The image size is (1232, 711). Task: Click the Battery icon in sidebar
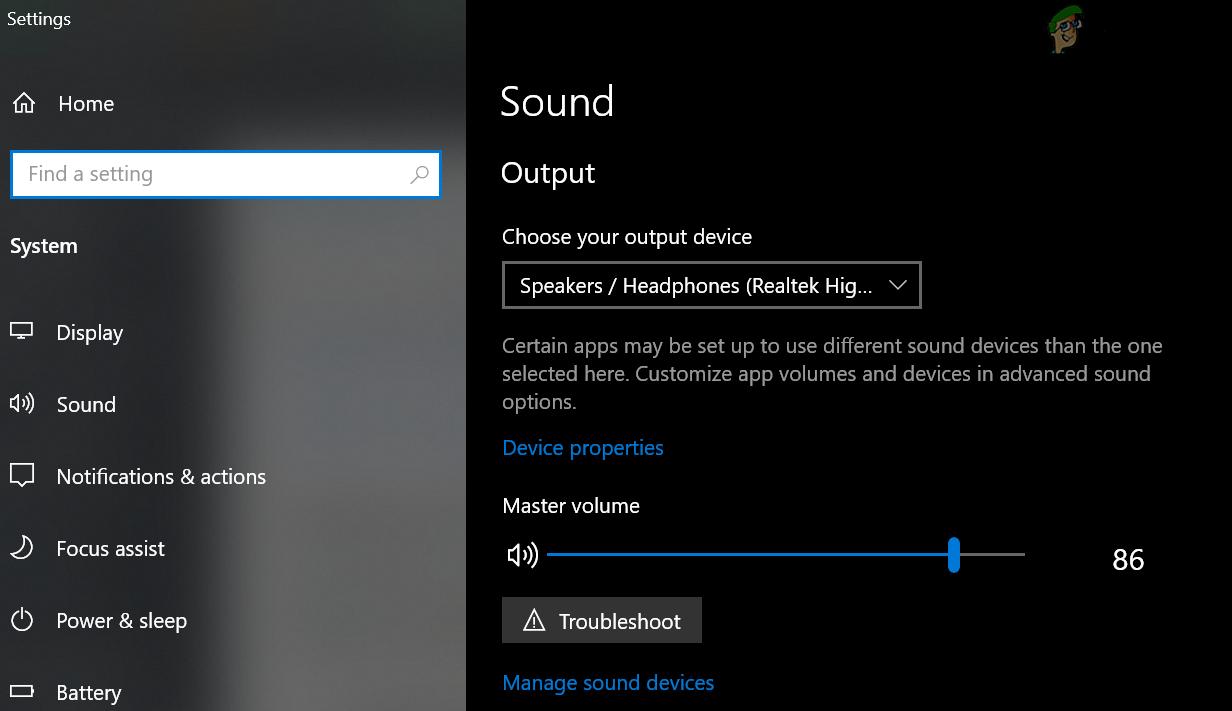(22, 692)
